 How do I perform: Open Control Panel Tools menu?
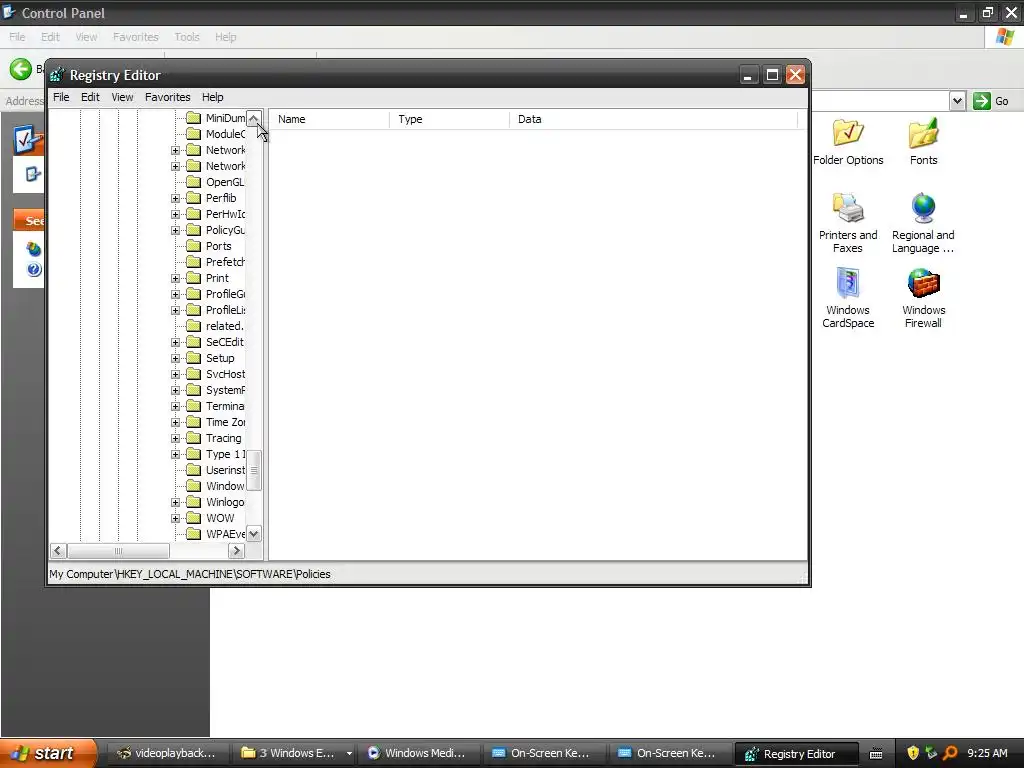click(x=187, y=37)
